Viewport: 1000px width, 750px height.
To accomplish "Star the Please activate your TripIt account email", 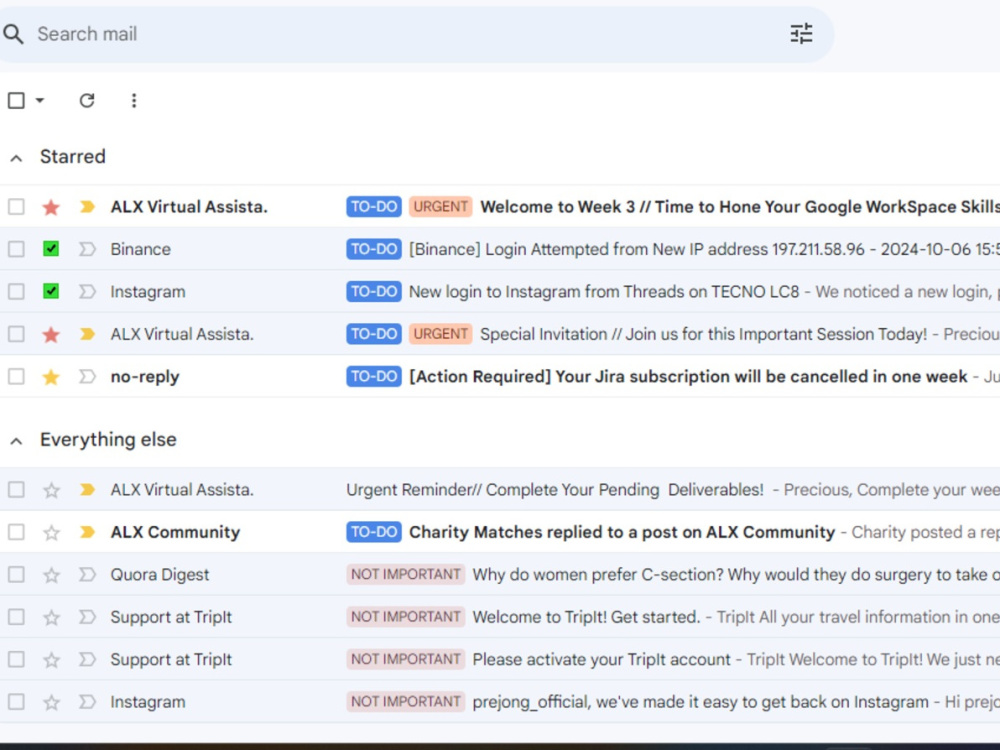I will [x=51, y=659].
